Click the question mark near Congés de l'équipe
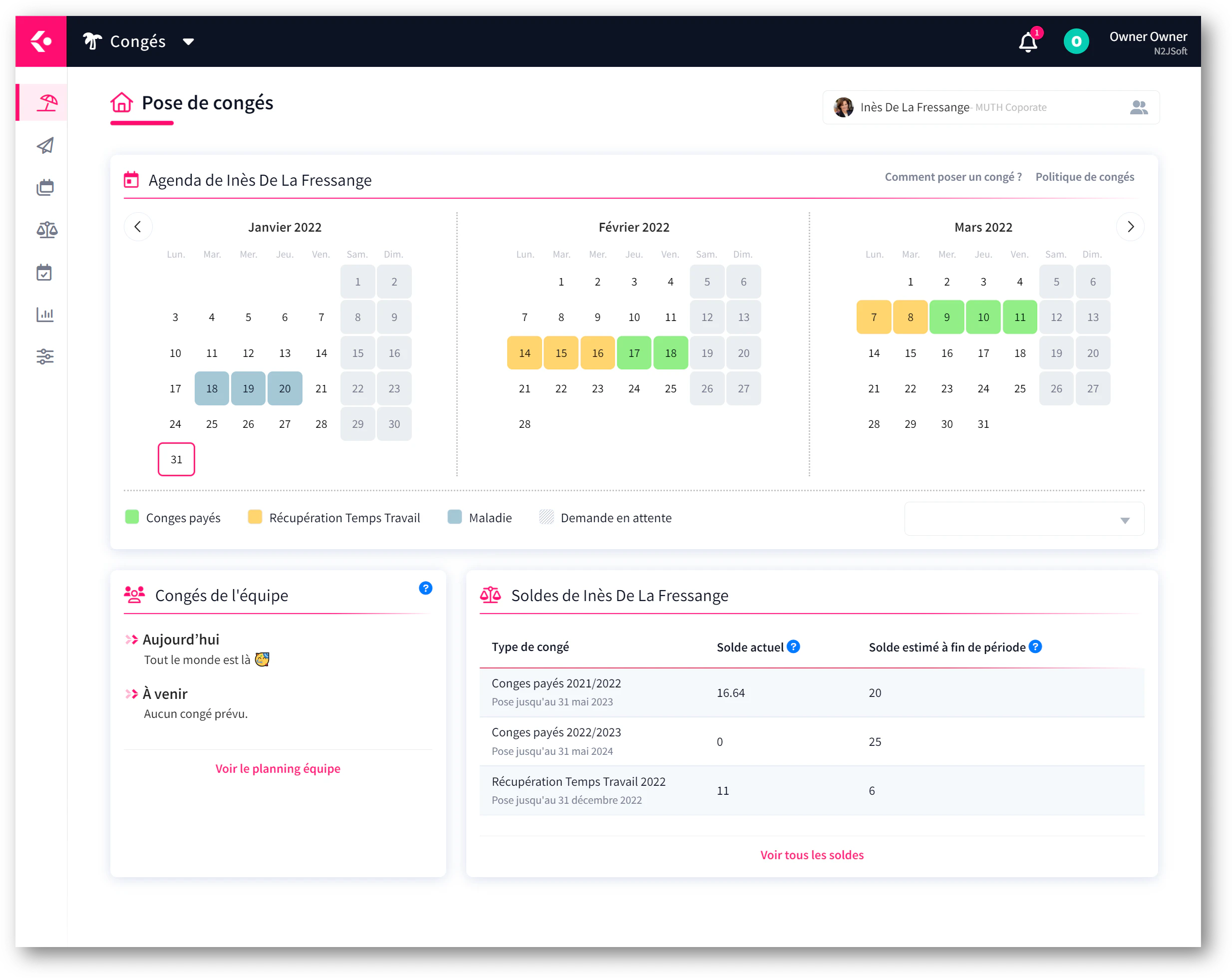This screenshot has height=978, width=1232. 425,588
